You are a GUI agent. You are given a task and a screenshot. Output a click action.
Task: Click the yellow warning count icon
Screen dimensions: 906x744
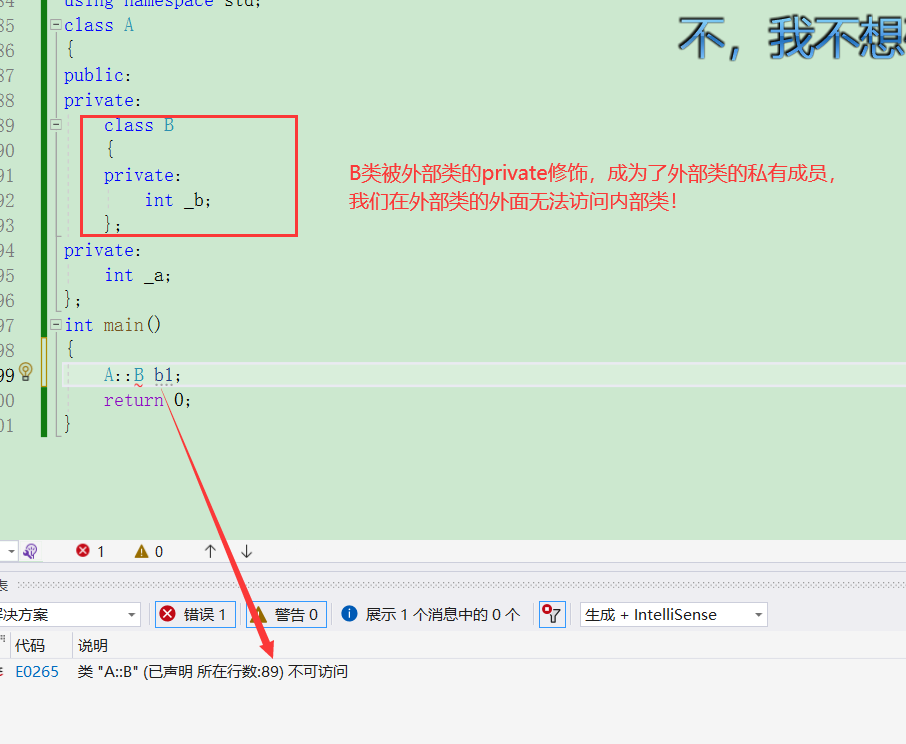[x=139, y=550]
